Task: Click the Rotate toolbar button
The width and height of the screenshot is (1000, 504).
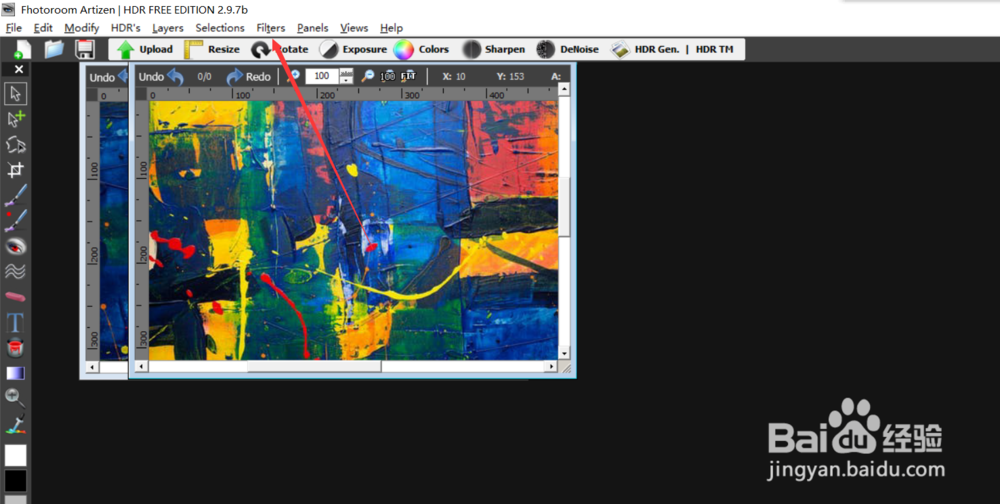Action: (x=279, y=49)
